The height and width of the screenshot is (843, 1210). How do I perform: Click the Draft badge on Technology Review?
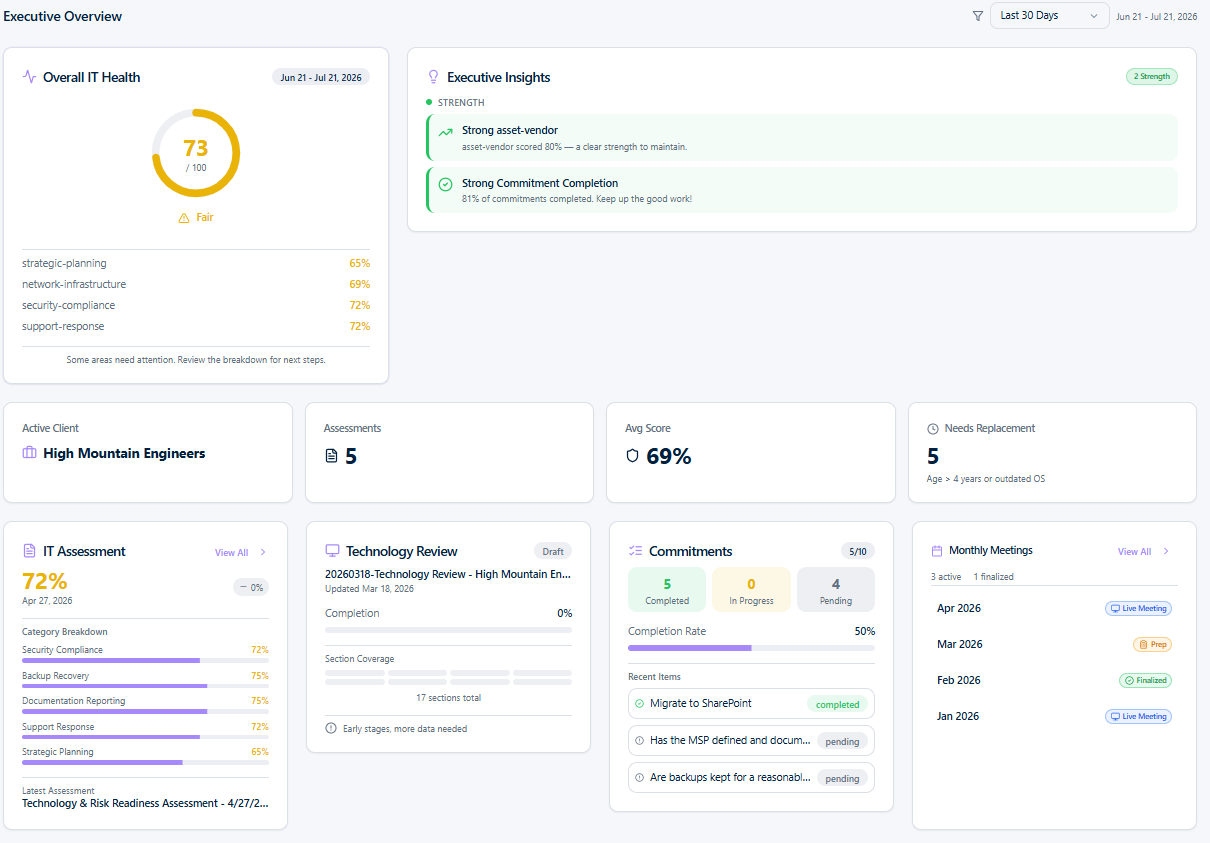coord(553,551)
